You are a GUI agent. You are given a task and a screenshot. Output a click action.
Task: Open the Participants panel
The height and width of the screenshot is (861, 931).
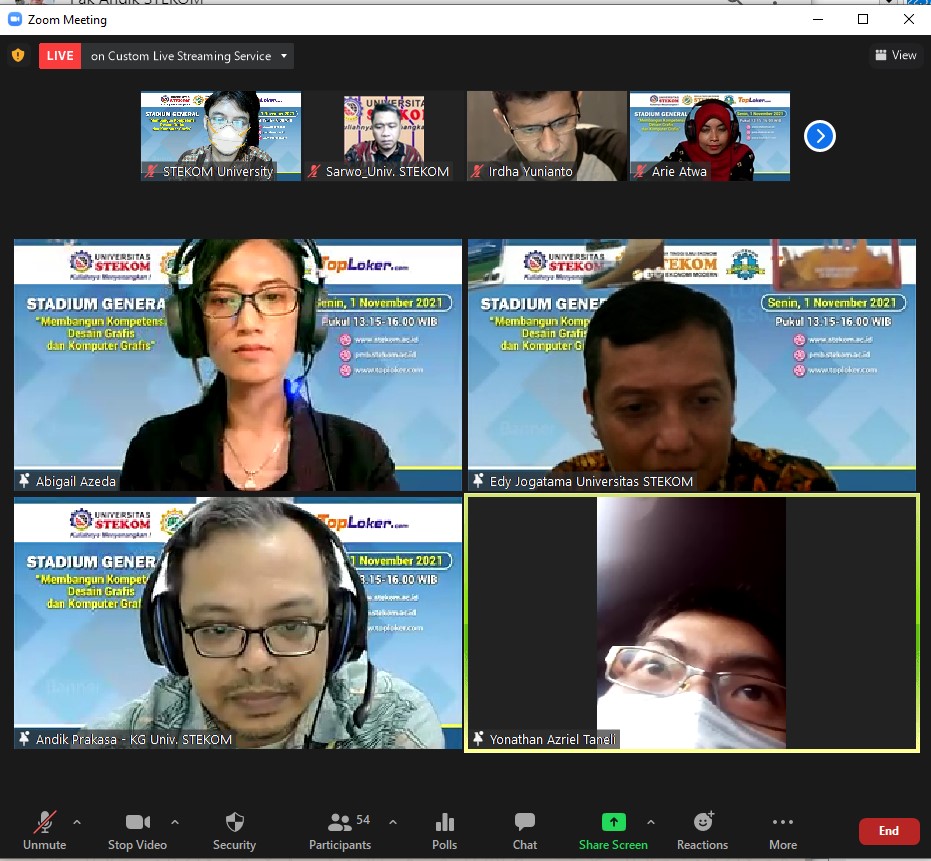[340, 831]
